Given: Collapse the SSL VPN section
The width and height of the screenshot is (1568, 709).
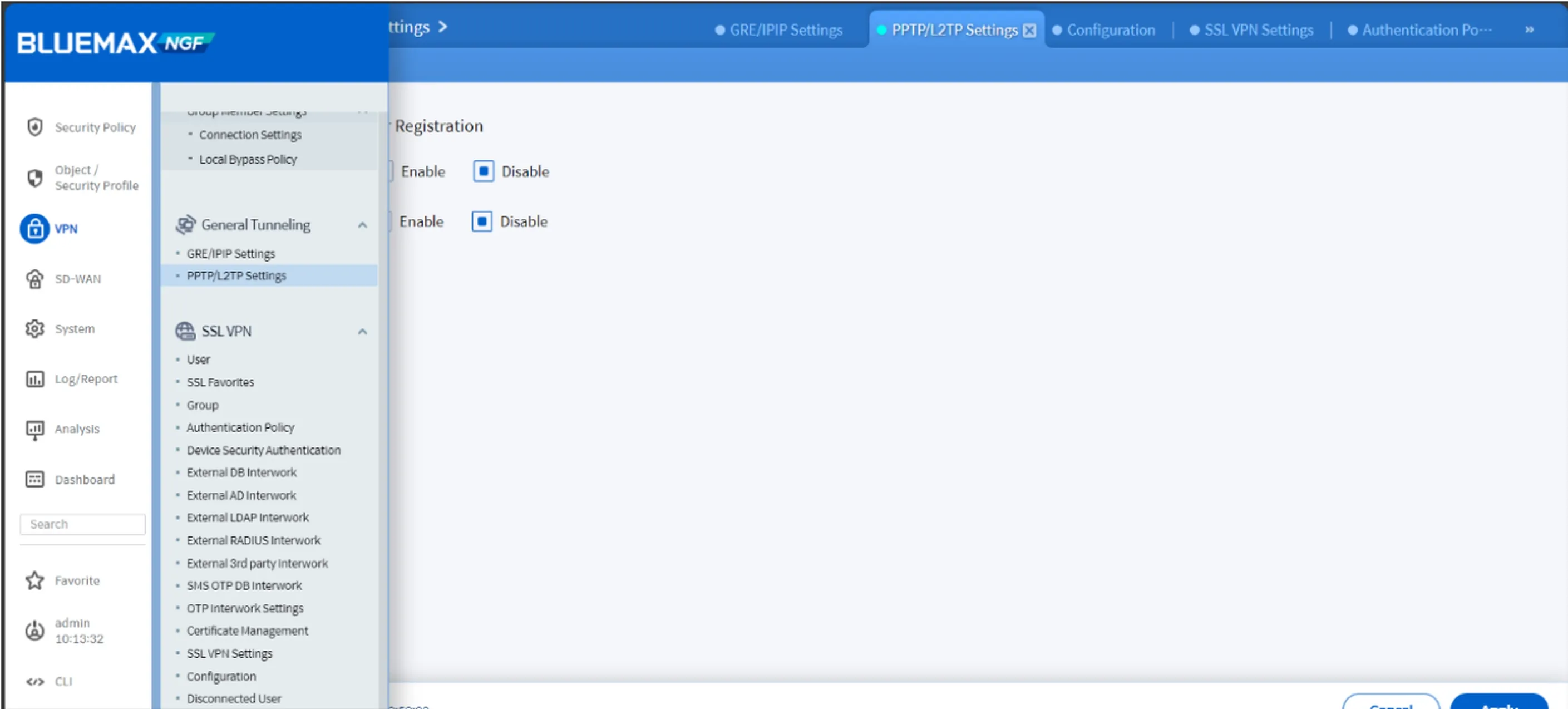Looking at the screenshot, I should click(363, 332).
